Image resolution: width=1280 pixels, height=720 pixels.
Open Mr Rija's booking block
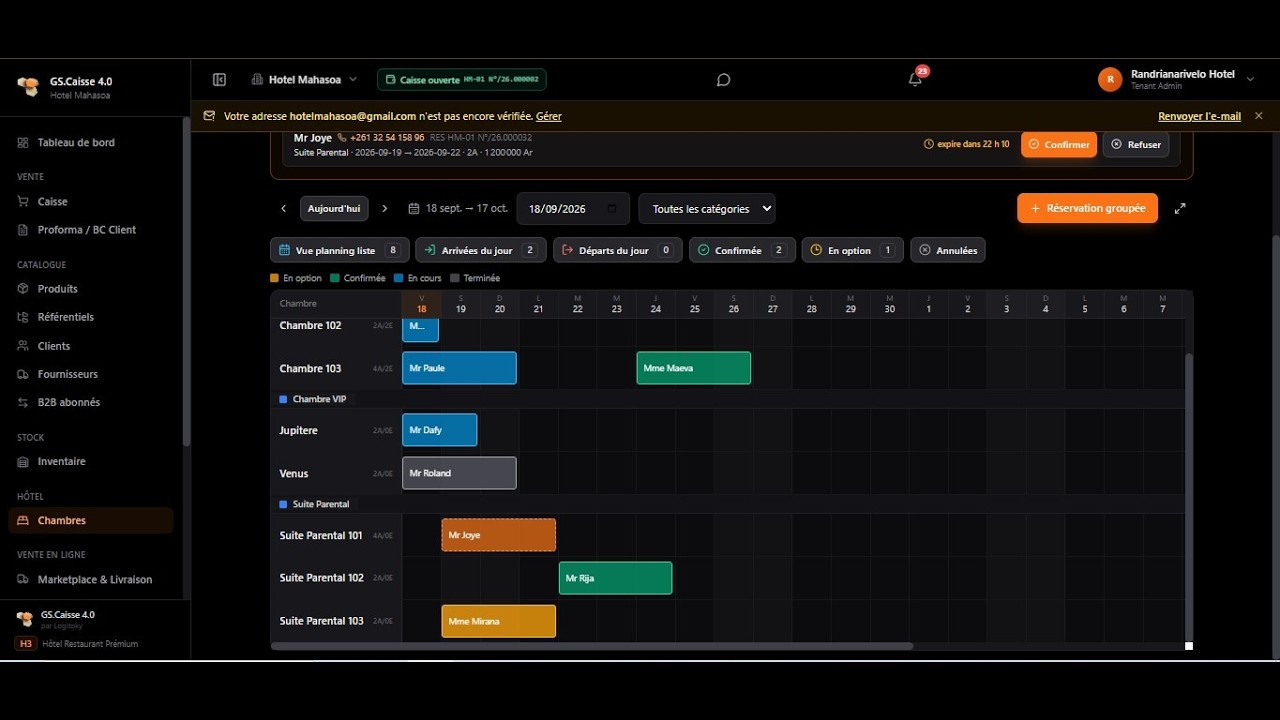coord(615,578)
